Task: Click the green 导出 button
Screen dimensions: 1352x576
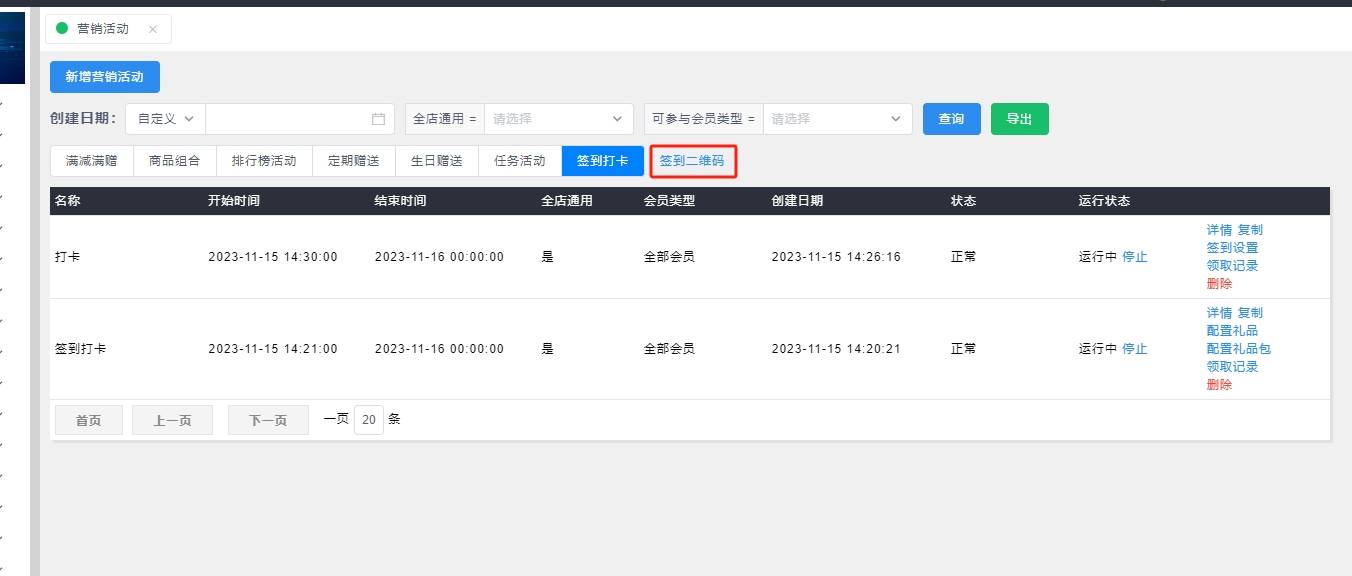Action: tap(1020, 119)
